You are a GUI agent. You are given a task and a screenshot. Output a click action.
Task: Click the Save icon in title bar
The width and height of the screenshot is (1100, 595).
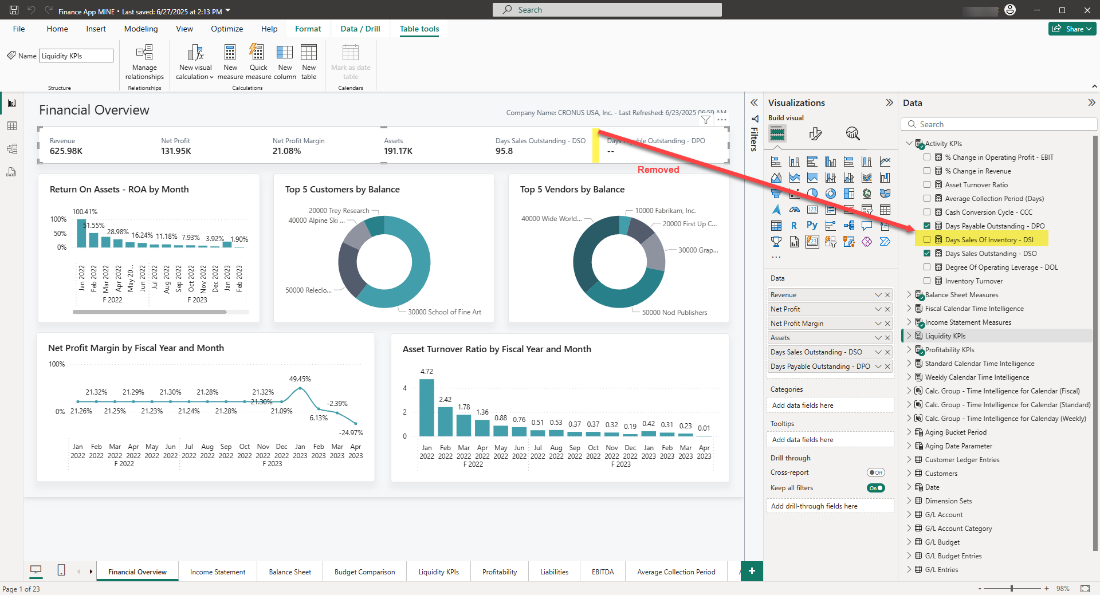(14, 11)
